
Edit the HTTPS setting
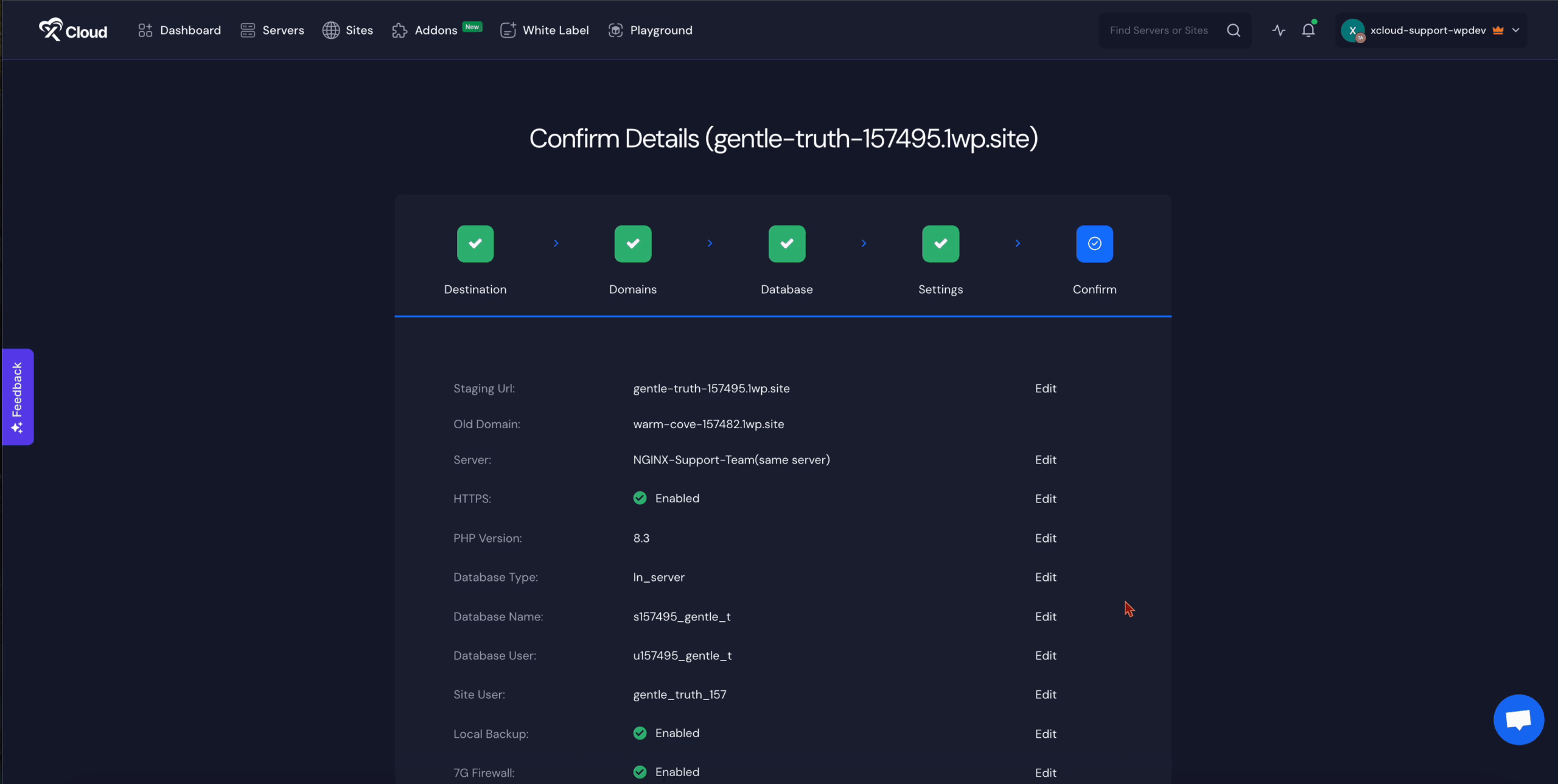click(1045, 499)
